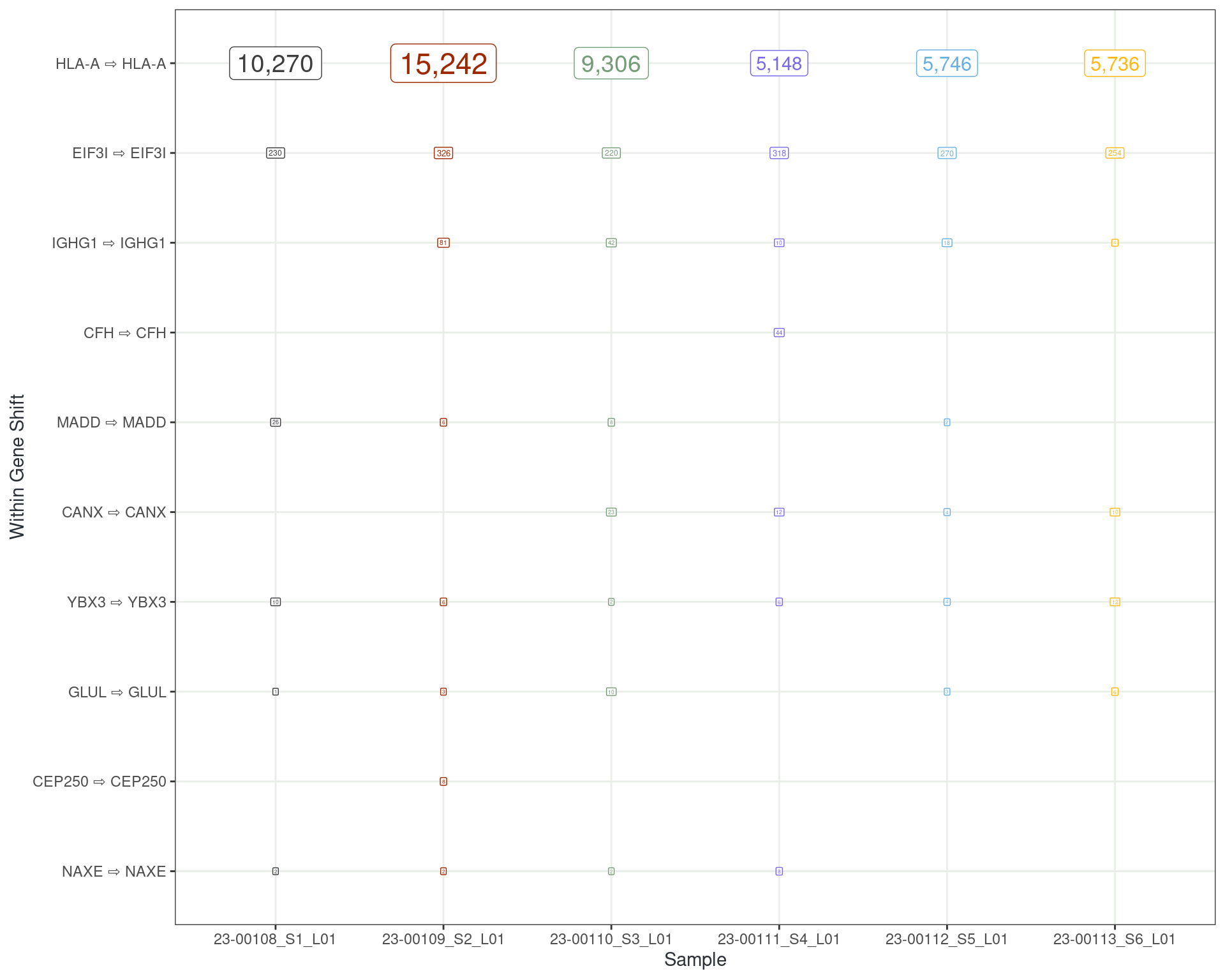Click the Sample x-axis title
The width and height of the screenshot is (1225, 980).
695,960
